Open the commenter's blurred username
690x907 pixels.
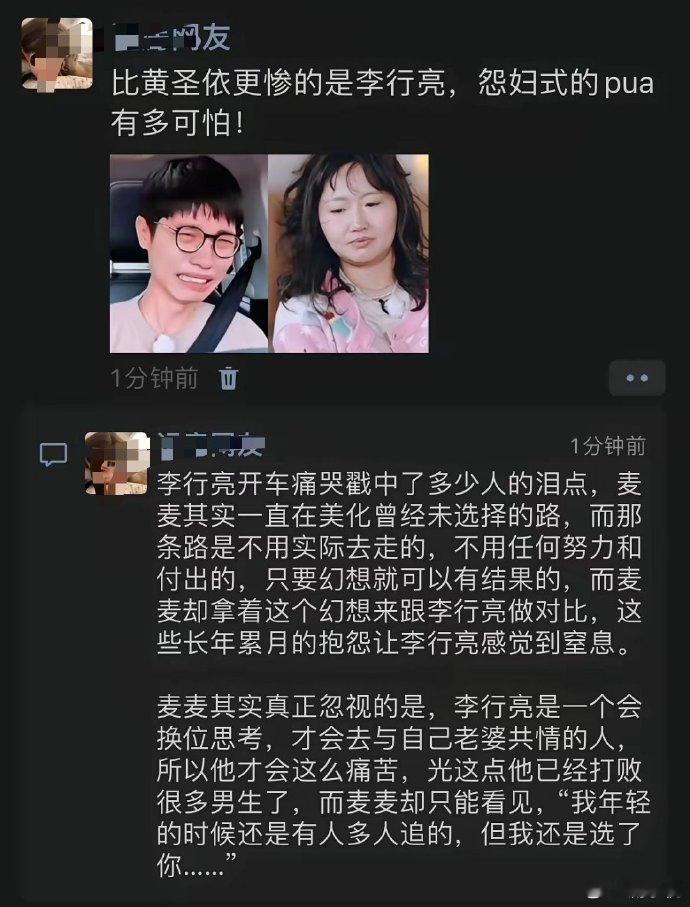[211, 445]
